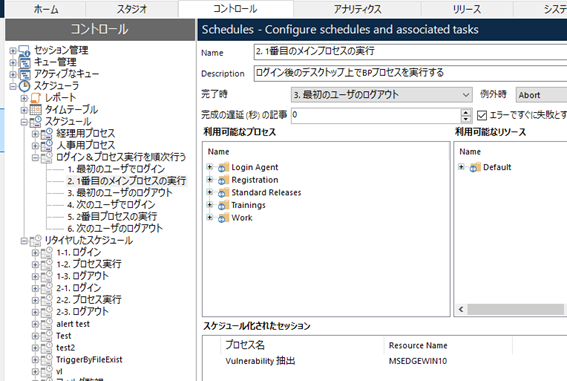Open the アナリティクス tab
This screenshot has width=567, height=381.
point(357,9)
